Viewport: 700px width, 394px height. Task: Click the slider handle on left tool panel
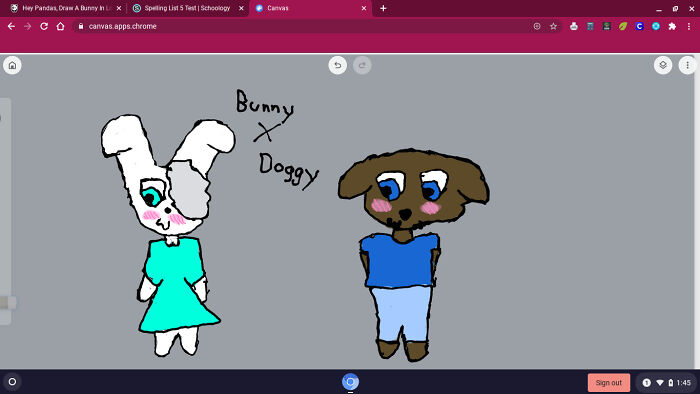[x=8, y=303]
